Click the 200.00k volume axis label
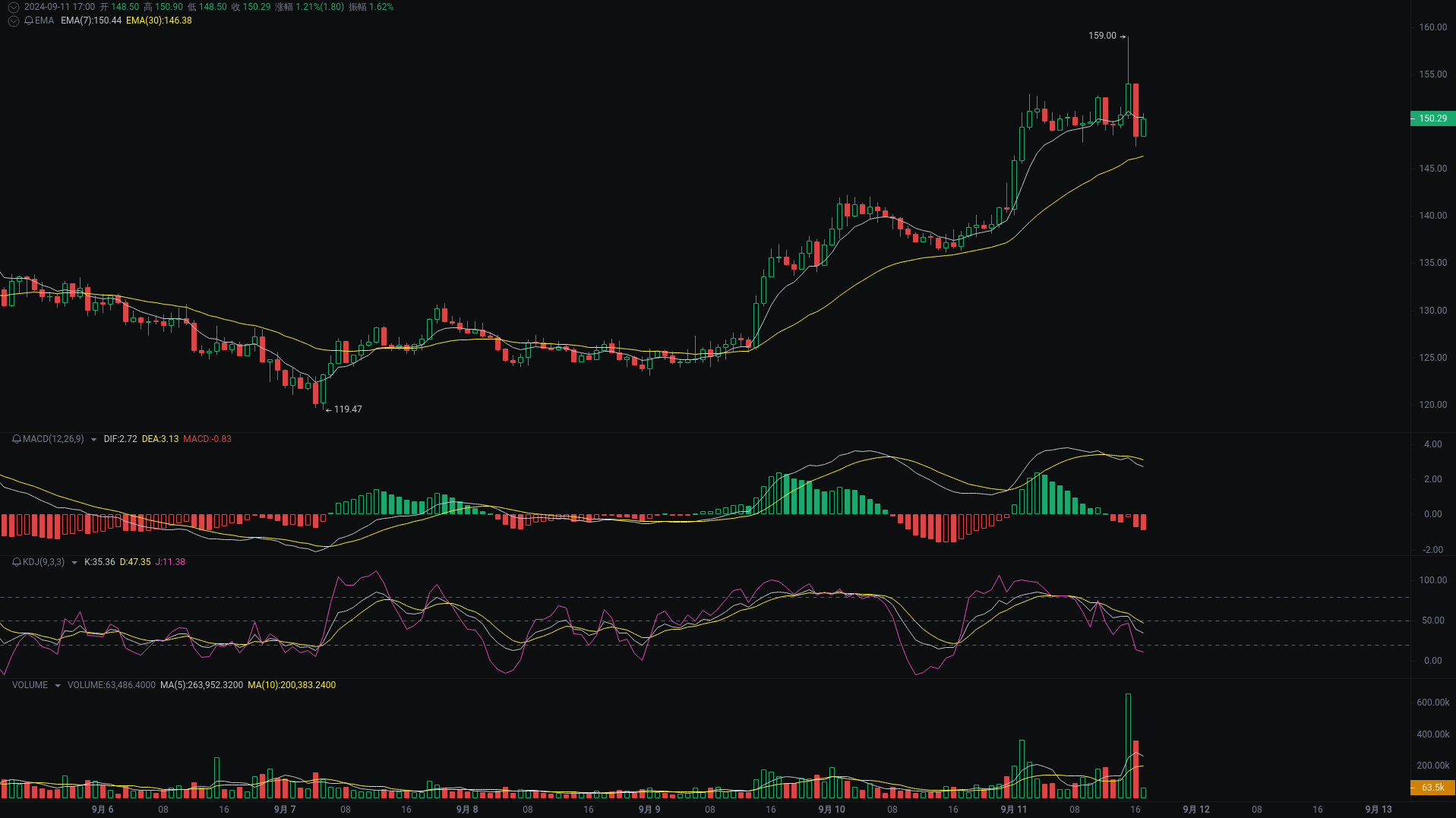Screen dimensions: 1456x818 pos(1433,766)
